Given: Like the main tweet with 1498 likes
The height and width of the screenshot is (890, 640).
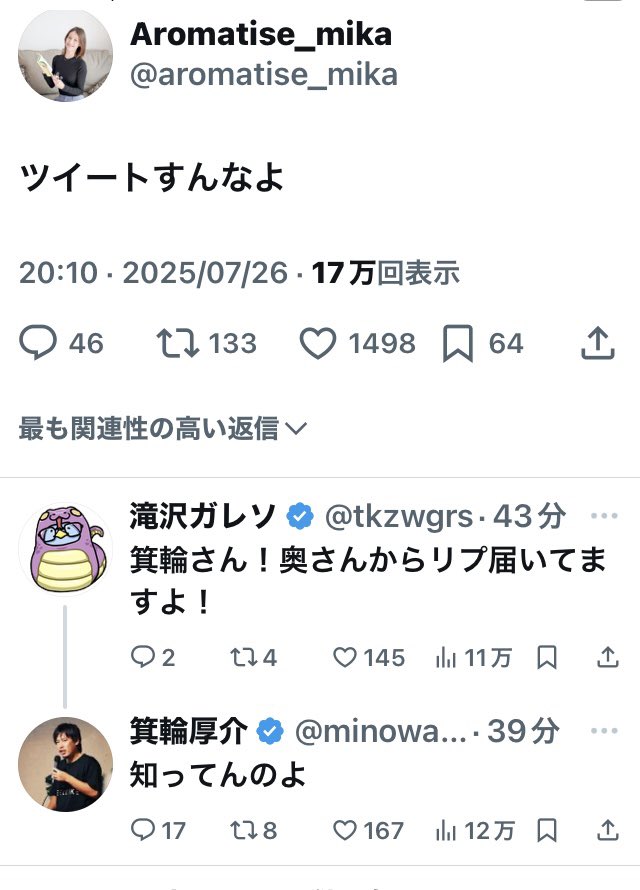Looking at the screenshot, I should tap(318, 344).
